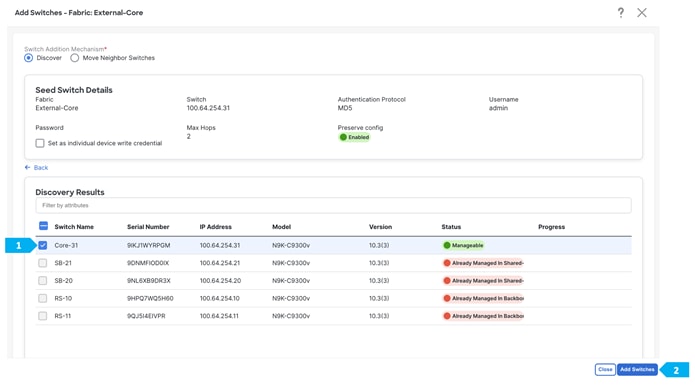
Task: Close the Add Switches dialog with X
Action: (x=642, y=12)
